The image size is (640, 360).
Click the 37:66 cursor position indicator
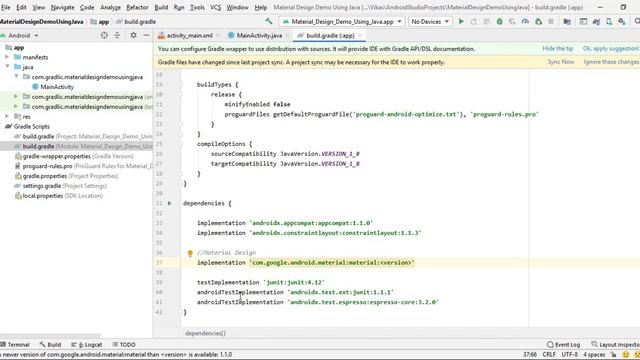coord(530,354)
